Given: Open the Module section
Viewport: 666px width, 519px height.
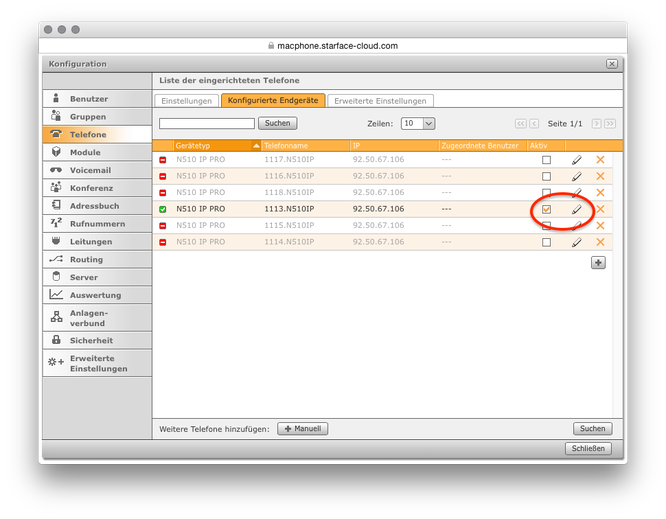Looking at the screenshot, I should click(97, 152).
